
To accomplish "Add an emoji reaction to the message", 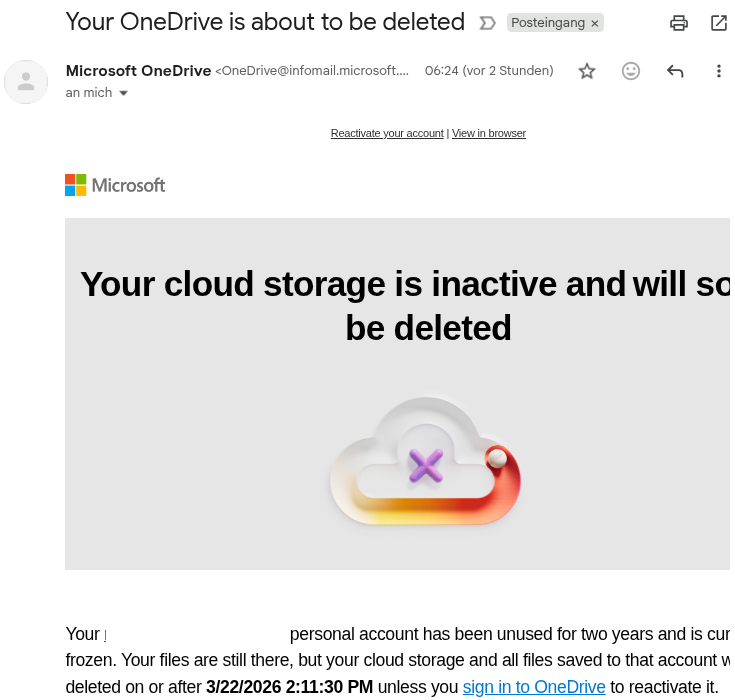I will (631, 71).
